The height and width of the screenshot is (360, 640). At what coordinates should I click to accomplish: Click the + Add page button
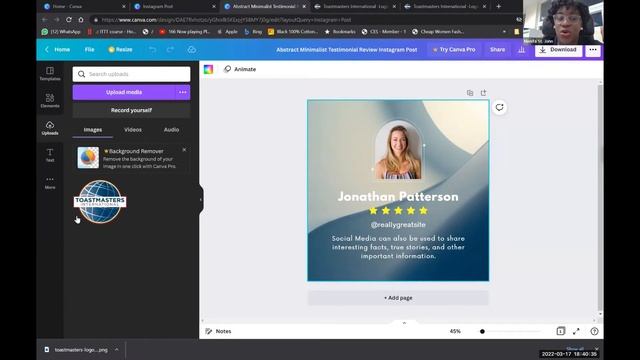(398, 298)
